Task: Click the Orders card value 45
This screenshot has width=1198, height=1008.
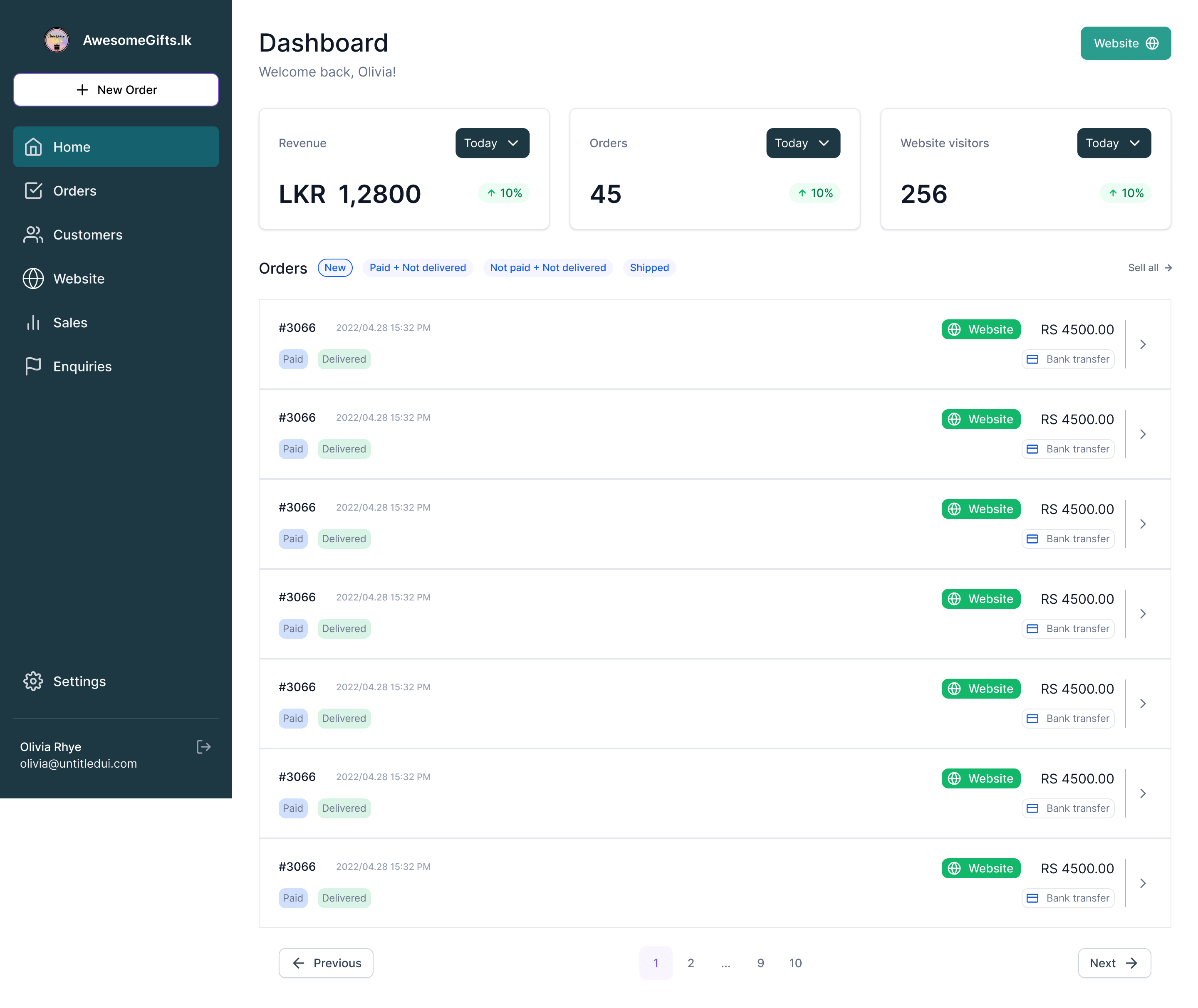Action: pyautogui.click(x=605, y=194)
